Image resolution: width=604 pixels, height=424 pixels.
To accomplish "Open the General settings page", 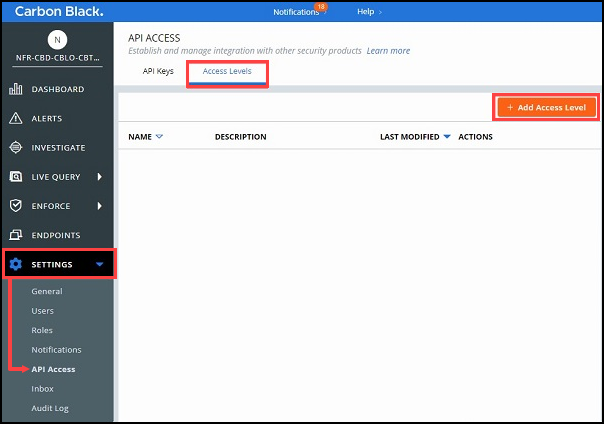I will pos(47,292).
